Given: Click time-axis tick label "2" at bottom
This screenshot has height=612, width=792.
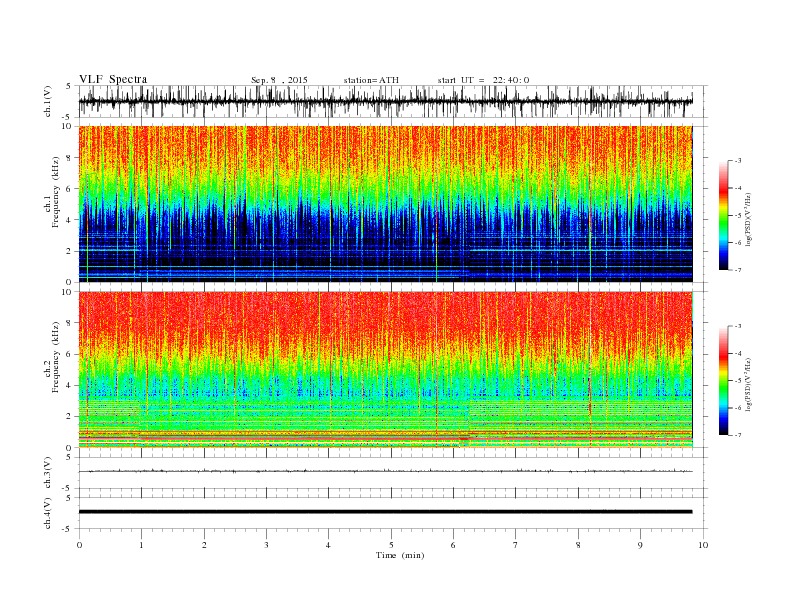Looking at the screenshot, I should (x=204, y=545).
